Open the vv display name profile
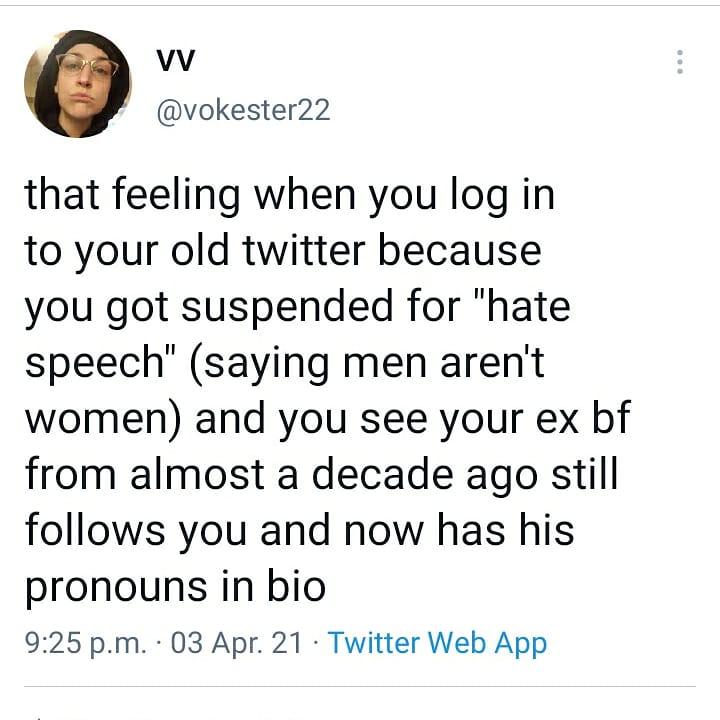The width and height of the screenshot is (720, 720). 175,60
